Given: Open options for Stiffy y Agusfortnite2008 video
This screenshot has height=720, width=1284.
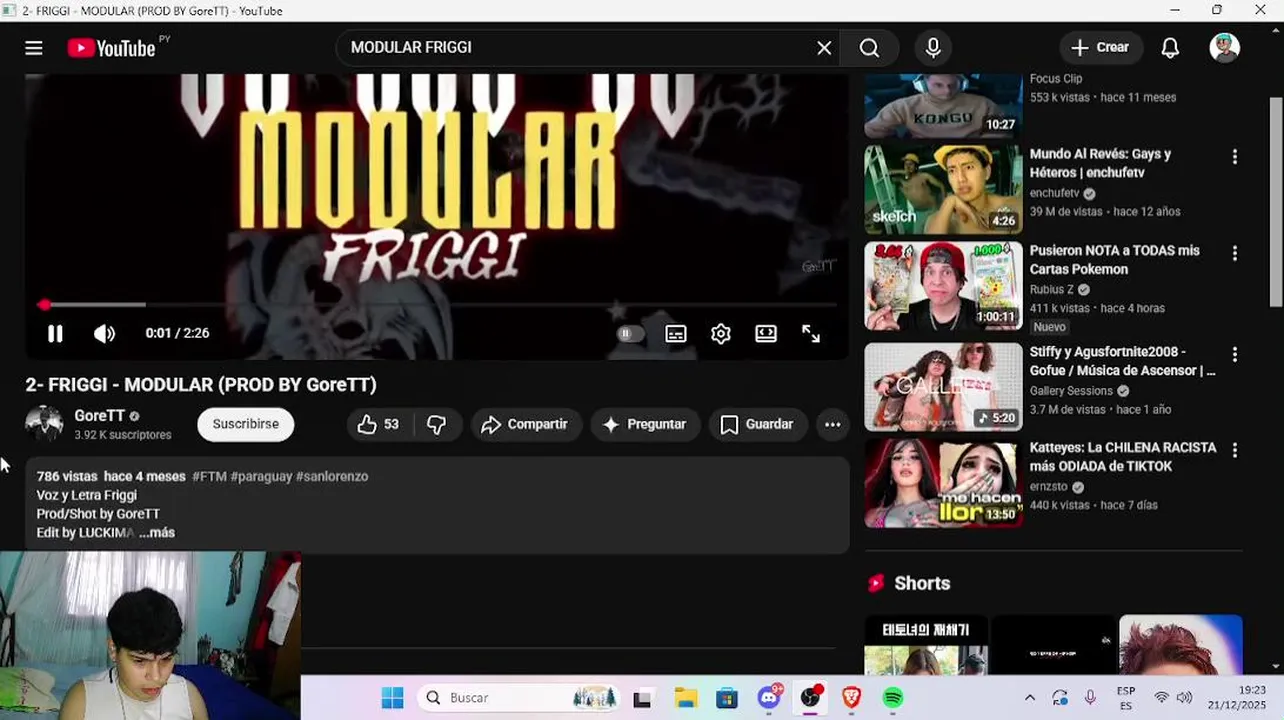Looking at the screenshot, I should coord(1234,355).
